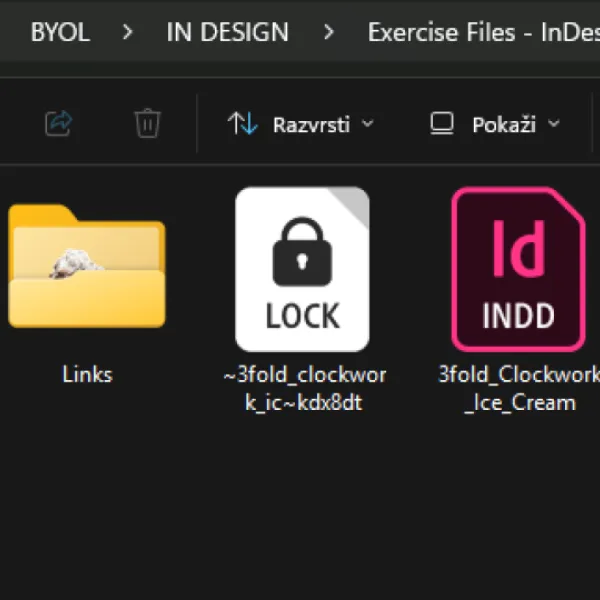This screenshot has height=600, width=600.
Task: Select the yellow Links folder icon
Action: pyautogui.click(x=87, y=266)
